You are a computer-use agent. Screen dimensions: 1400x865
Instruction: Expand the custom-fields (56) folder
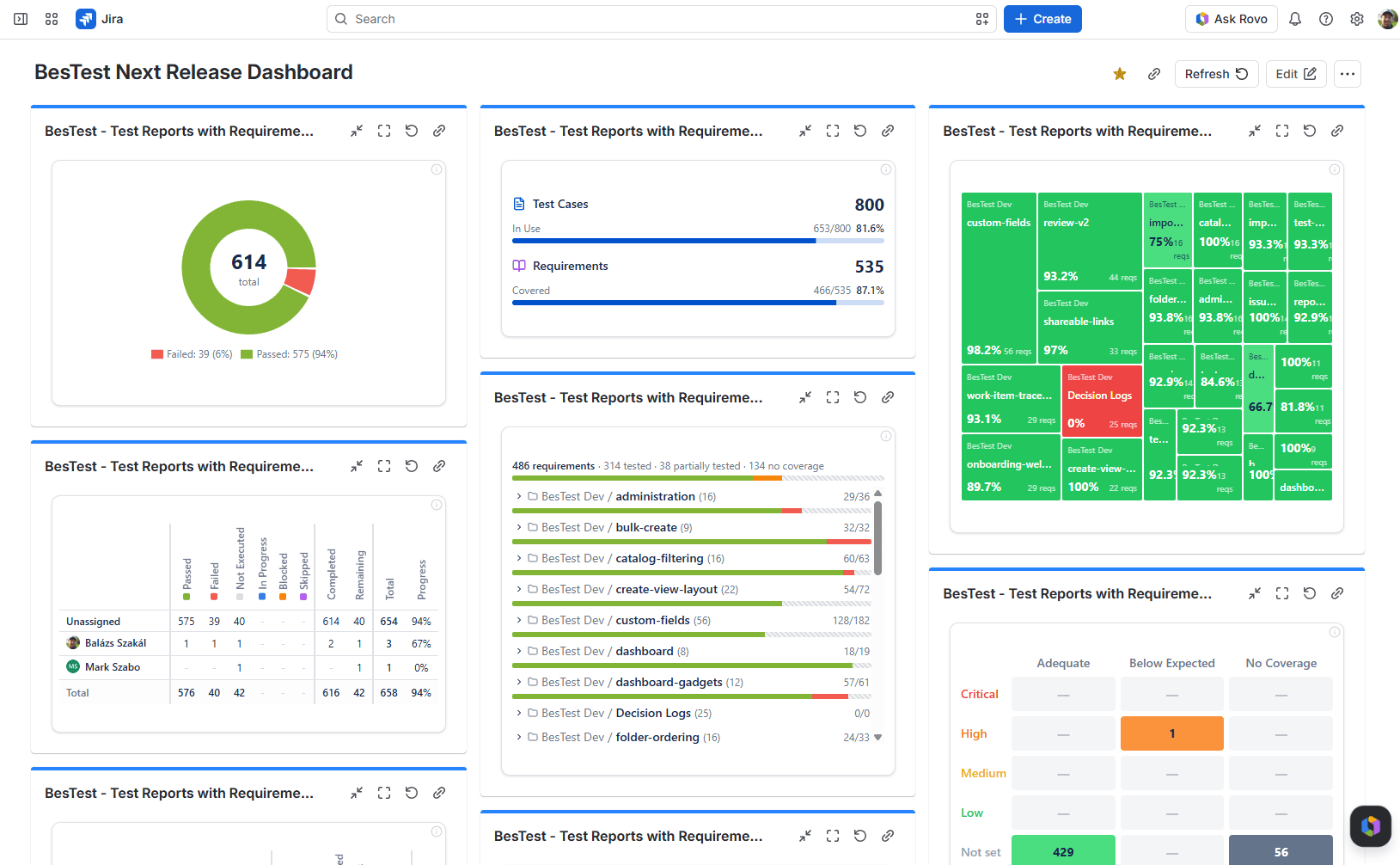pyautogui.click(x=519, y=620)
